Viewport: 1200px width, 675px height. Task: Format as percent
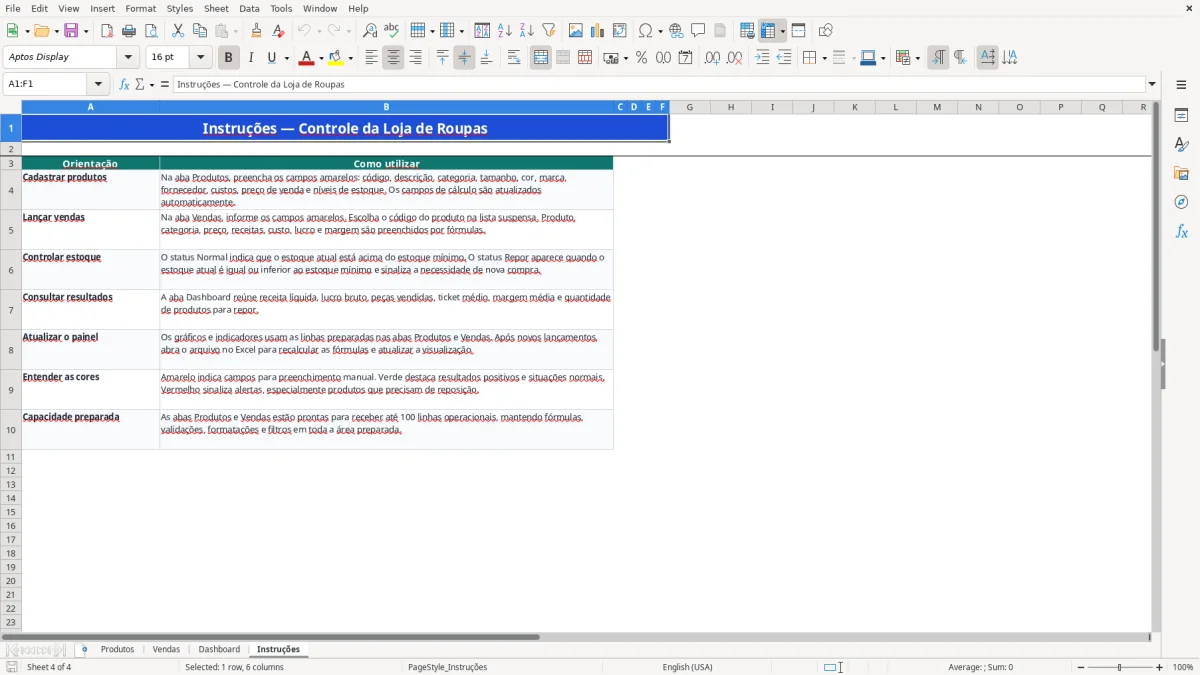pyautogui.click(x=641, y=58)
